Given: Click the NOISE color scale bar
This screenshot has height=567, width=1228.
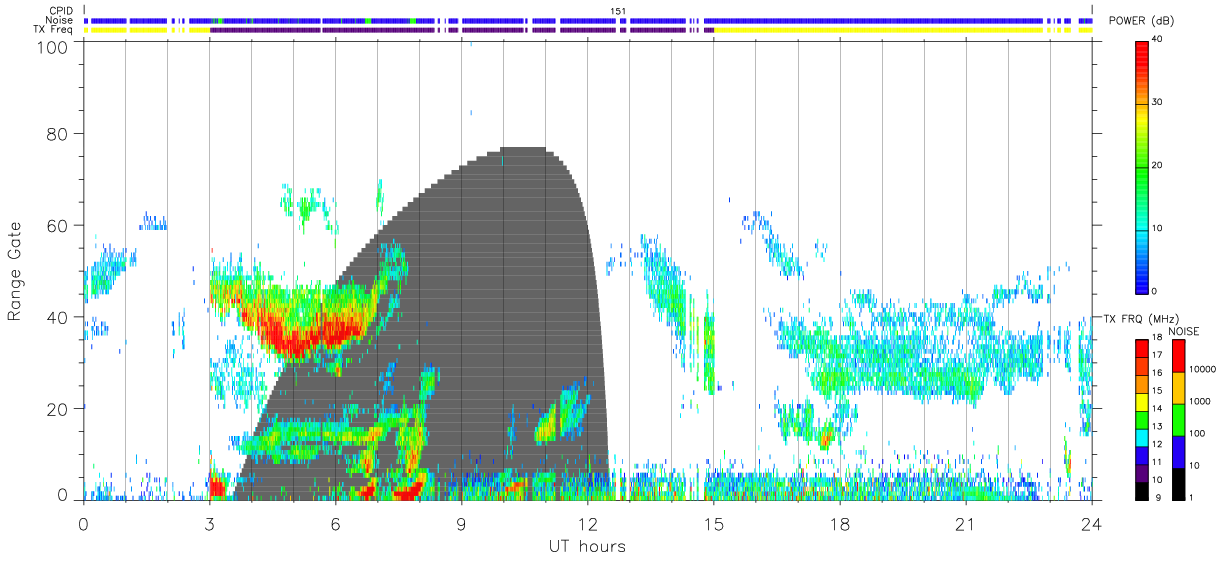Looking at the screenshot, I should point(1179,419).
